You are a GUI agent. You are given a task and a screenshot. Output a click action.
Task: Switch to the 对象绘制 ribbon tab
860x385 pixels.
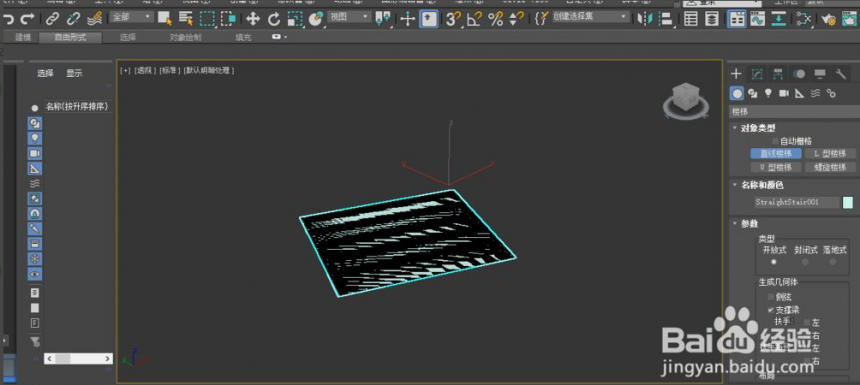[185, 37]
